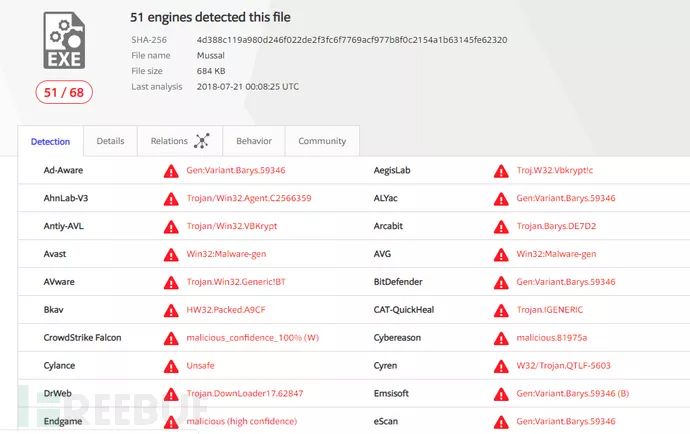Click the EXE file type icon
690x434 pixels.
pos(64,40)
